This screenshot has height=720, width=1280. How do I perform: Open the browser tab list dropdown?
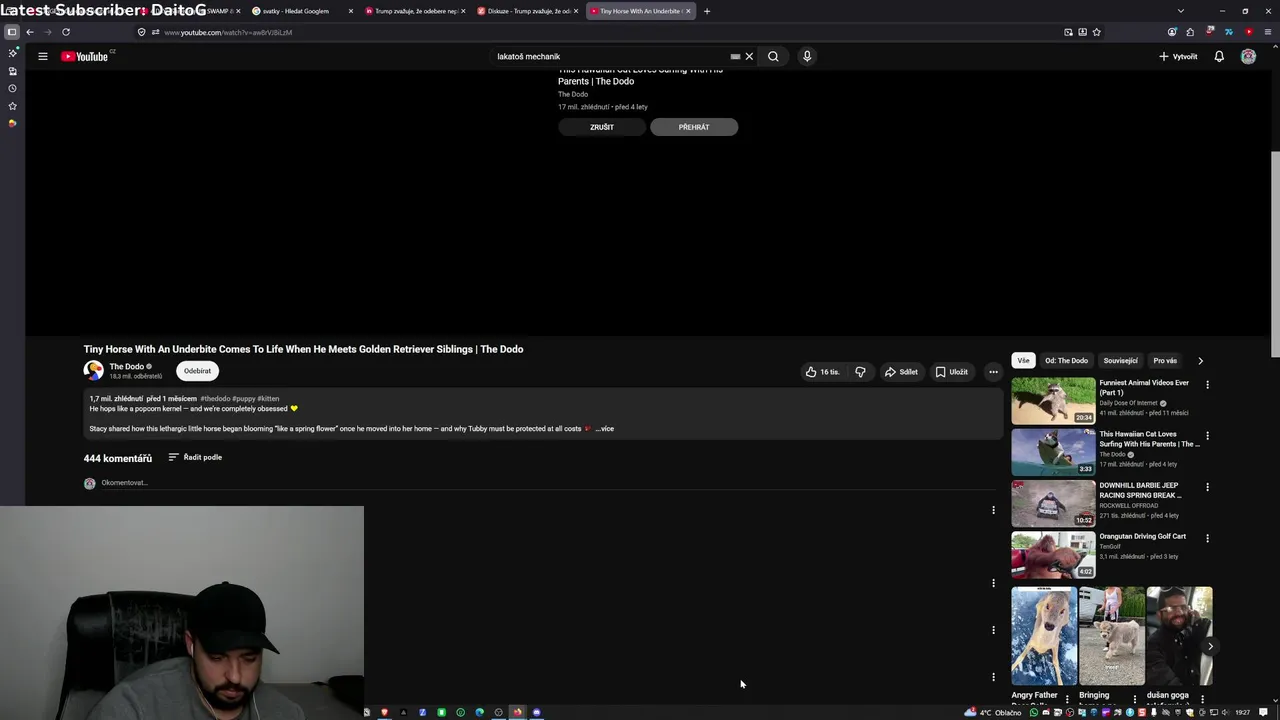click(x=1181, y=11)
